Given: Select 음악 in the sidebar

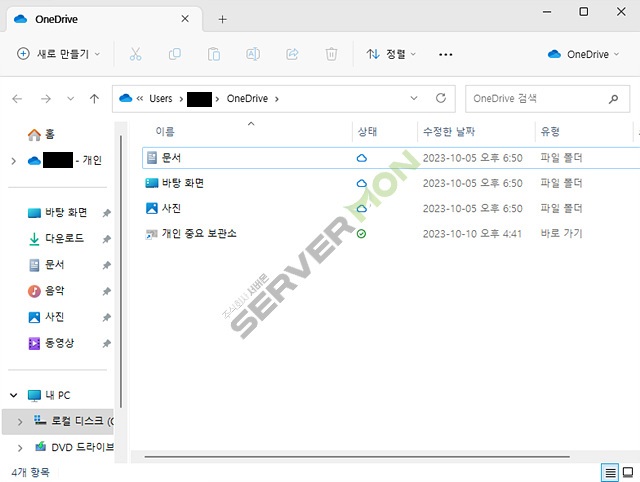Looking at the screenshot, I should point(46,291).
